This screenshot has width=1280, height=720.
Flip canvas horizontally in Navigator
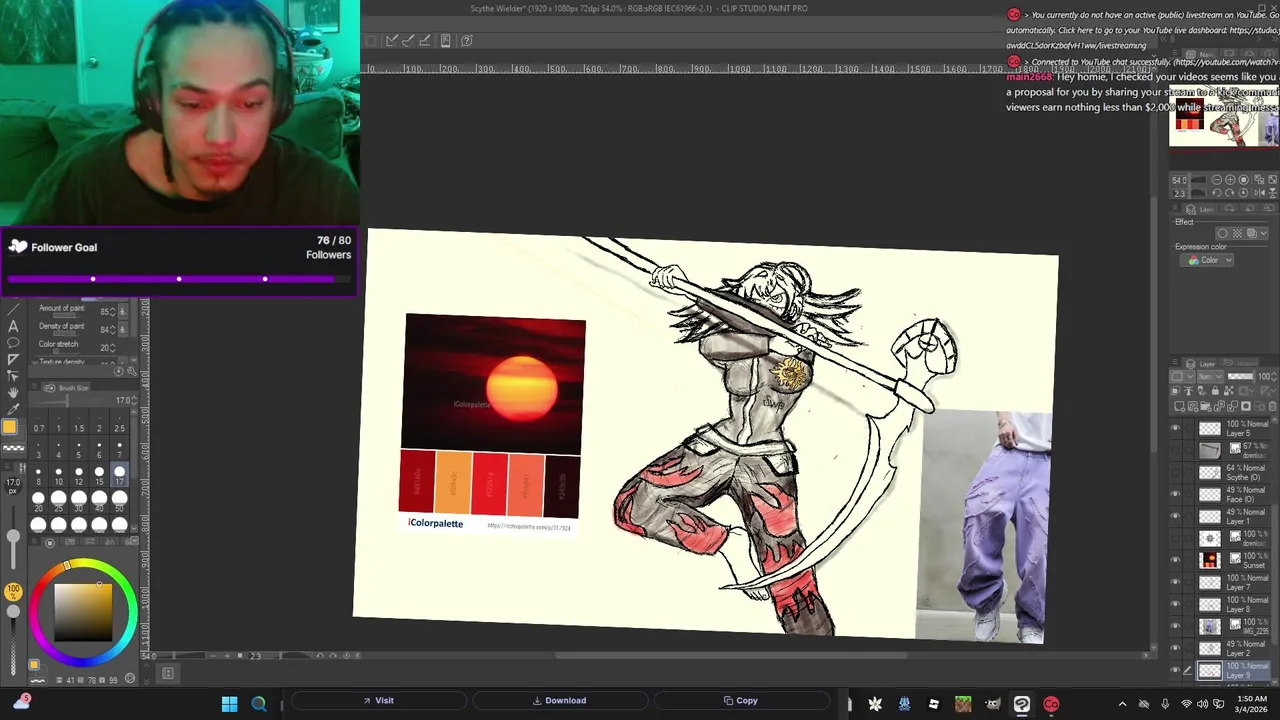click(x=1260, y=193)
